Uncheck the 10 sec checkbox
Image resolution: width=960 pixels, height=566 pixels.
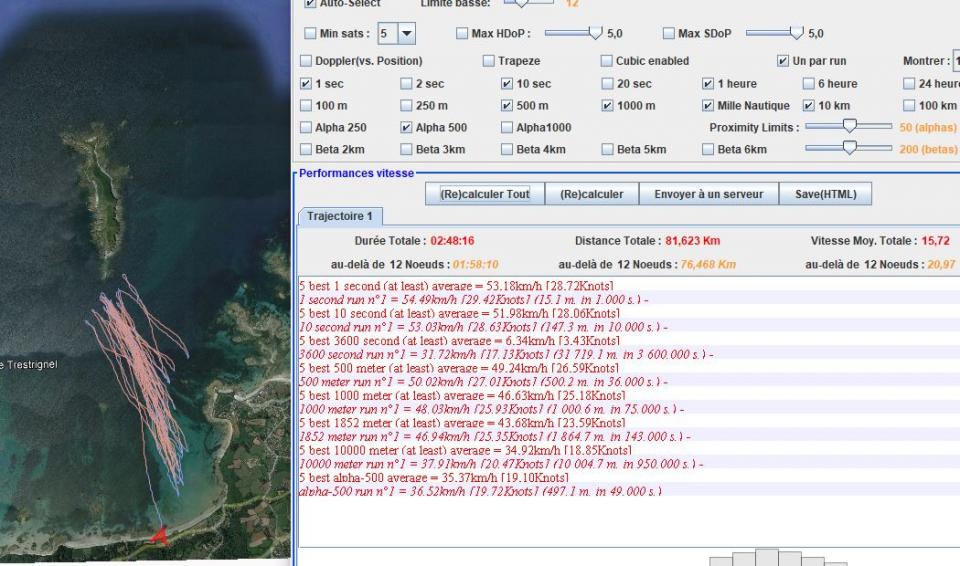pyautogui.click(x=507, y=83)
